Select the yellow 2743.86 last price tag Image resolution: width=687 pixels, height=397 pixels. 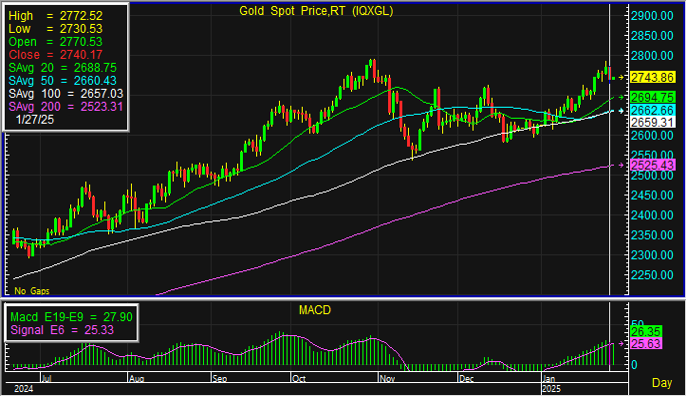(x=652, y=78)
